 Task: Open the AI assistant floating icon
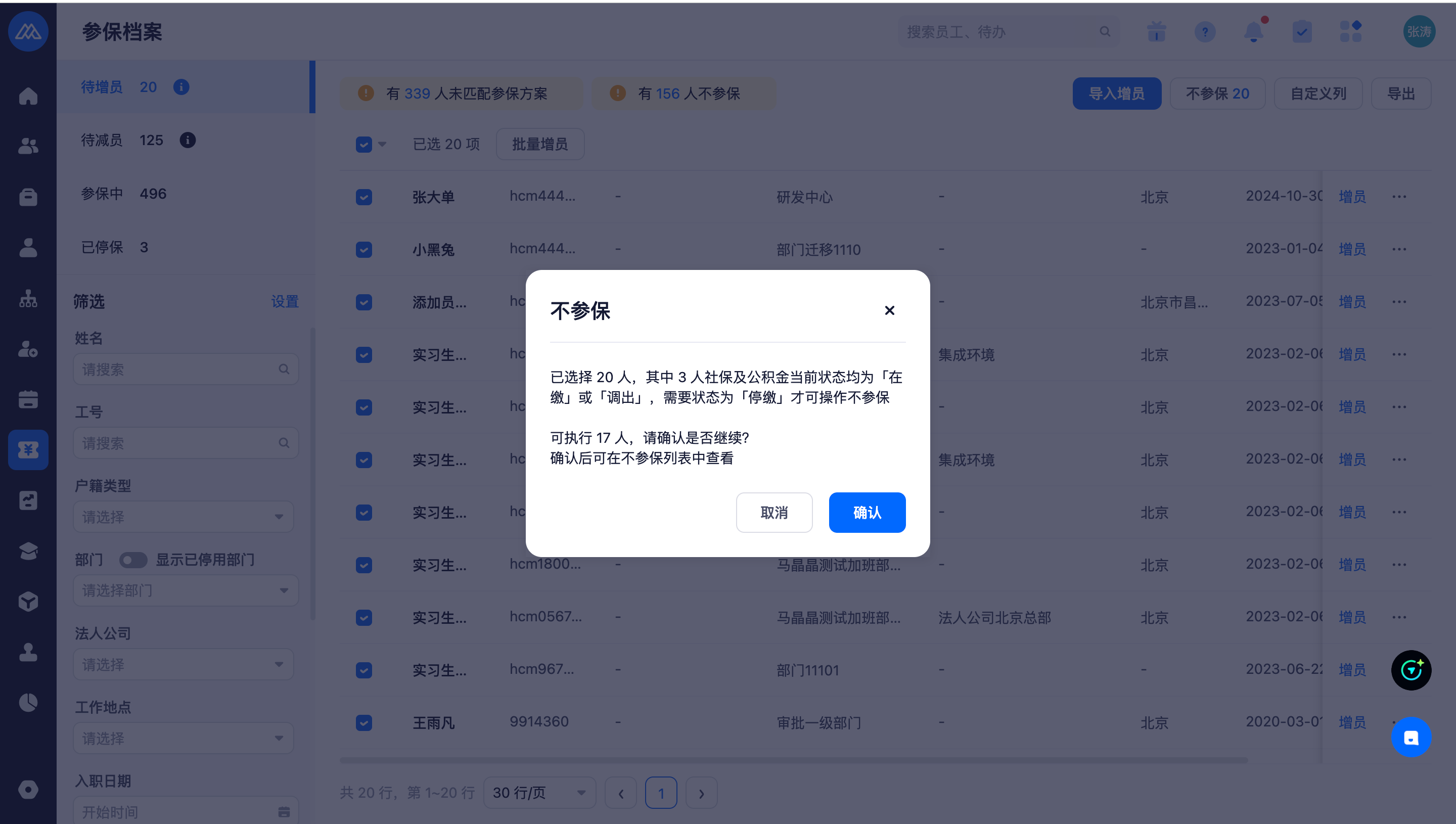coord(1410,670)
